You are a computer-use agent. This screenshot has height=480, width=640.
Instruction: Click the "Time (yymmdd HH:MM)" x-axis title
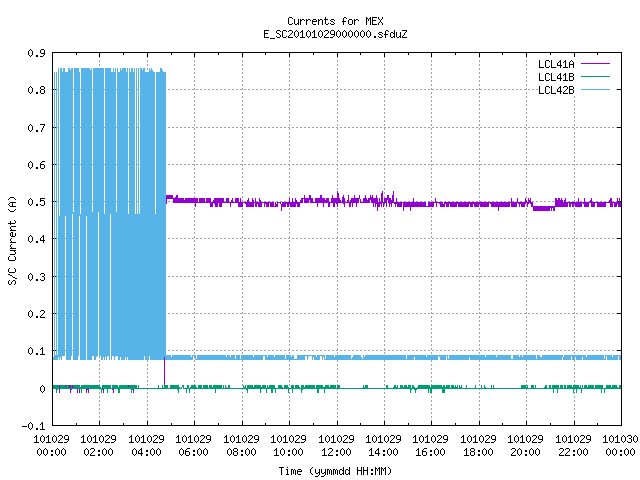tap(335, 471)
